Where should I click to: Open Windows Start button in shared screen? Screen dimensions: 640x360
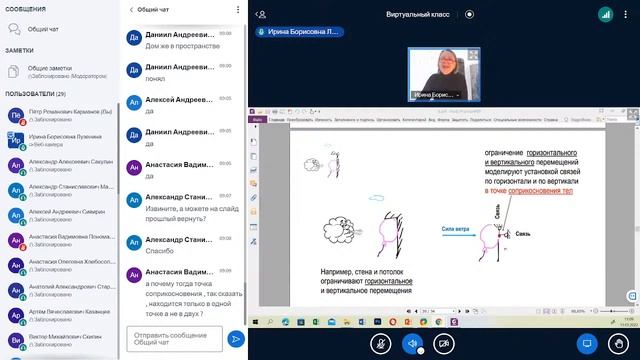pyautogui.click(x=255, y=322)
